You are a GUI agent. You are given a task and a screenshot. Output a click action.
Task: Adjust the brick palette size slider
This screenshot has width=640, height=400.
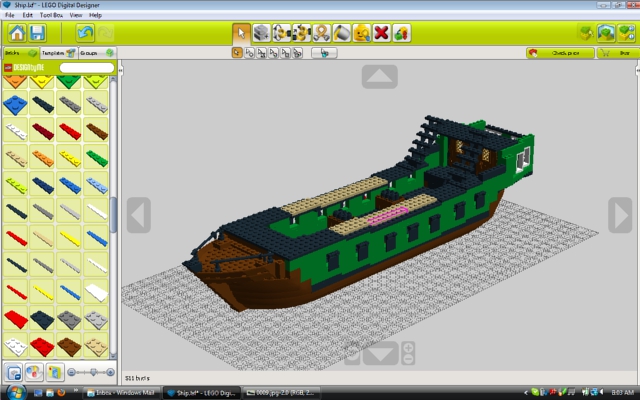91,372
